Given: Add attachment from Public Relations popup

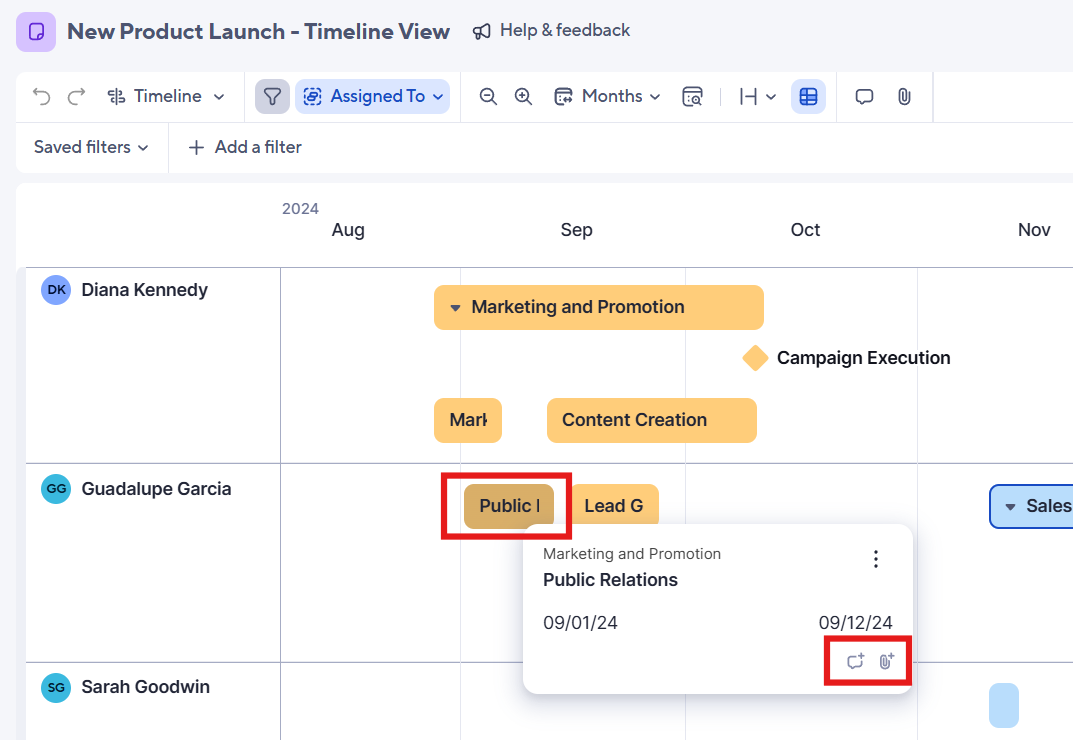Looking at the screenshot, I should (886, 661).
